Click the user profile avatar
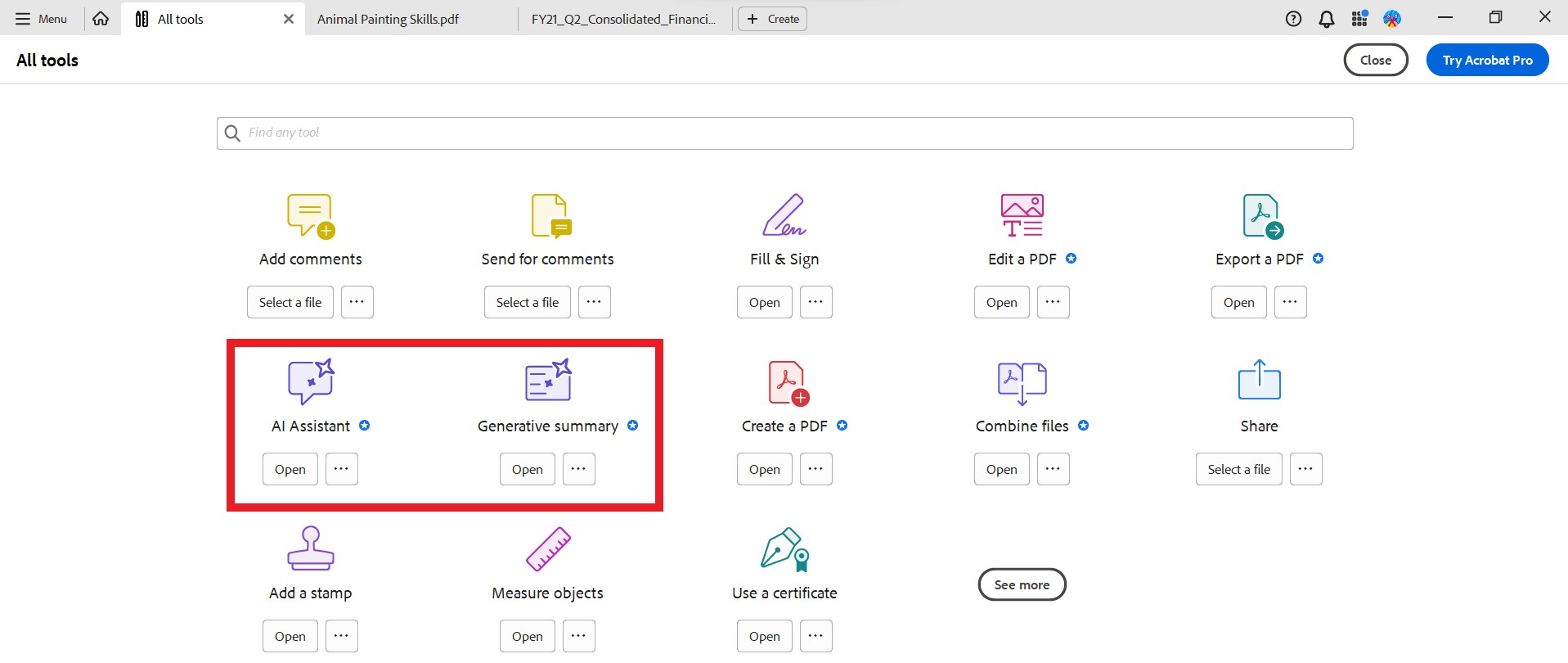This screenshot has height=663, width=1568. click(x=1392, y=18)
